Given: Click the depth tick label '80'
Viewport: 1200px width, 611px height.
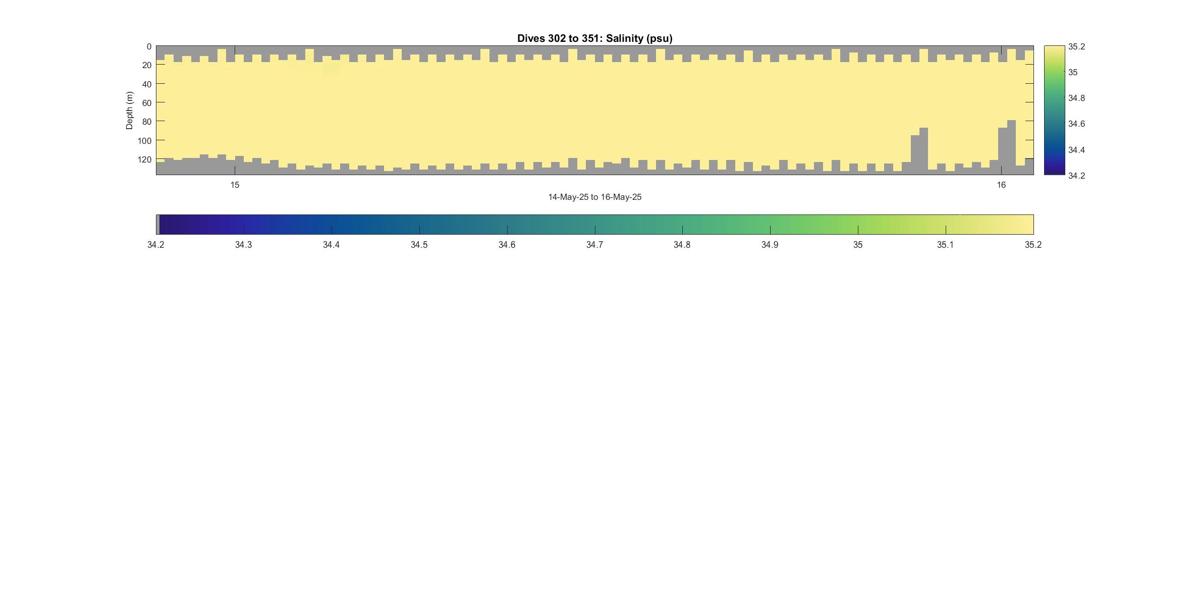Looking at the screenshot, I should (x=147, y=122).
